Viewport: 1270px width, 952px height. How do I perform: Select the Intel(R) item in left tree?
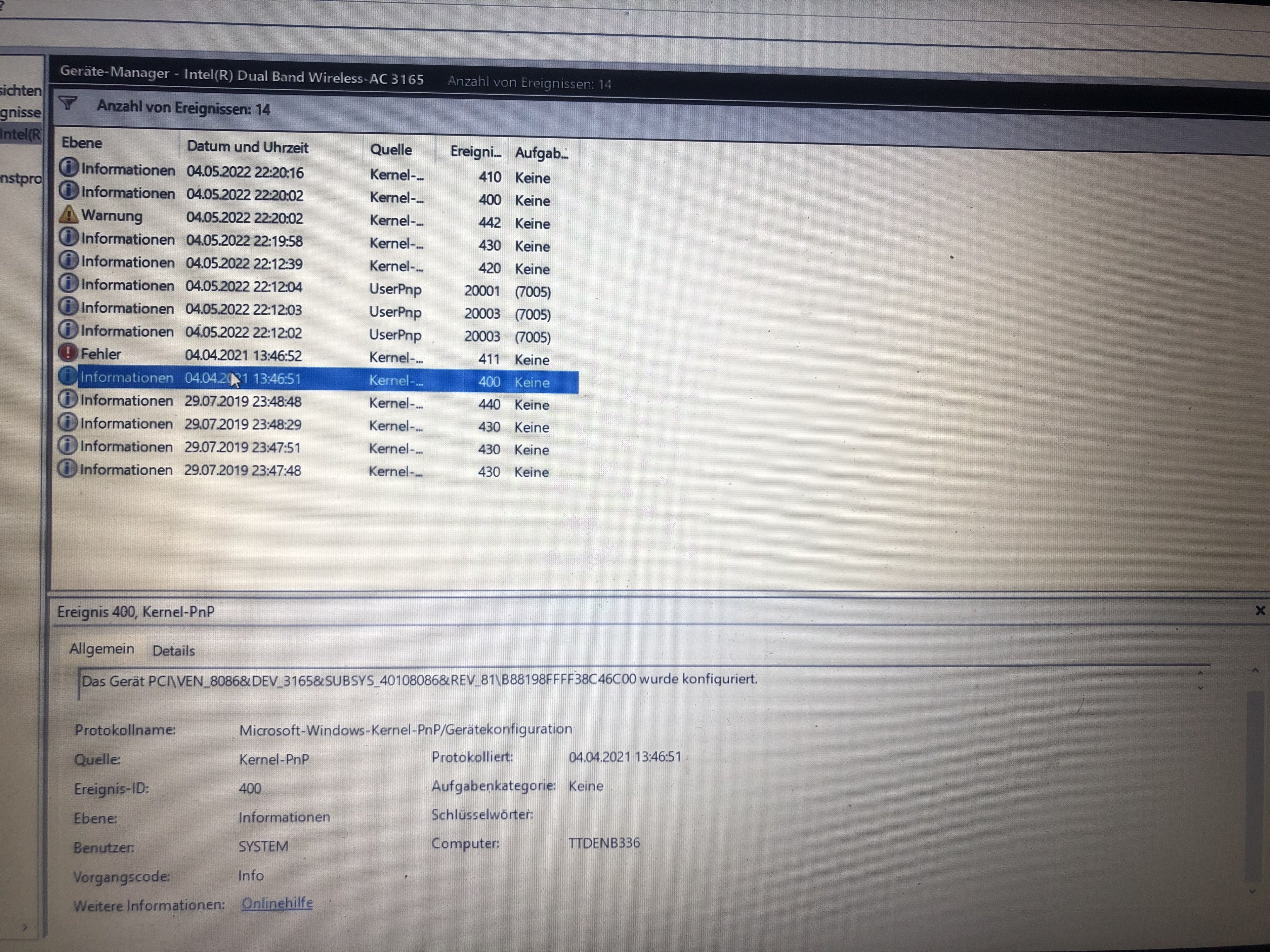click(x=21, y=134)
